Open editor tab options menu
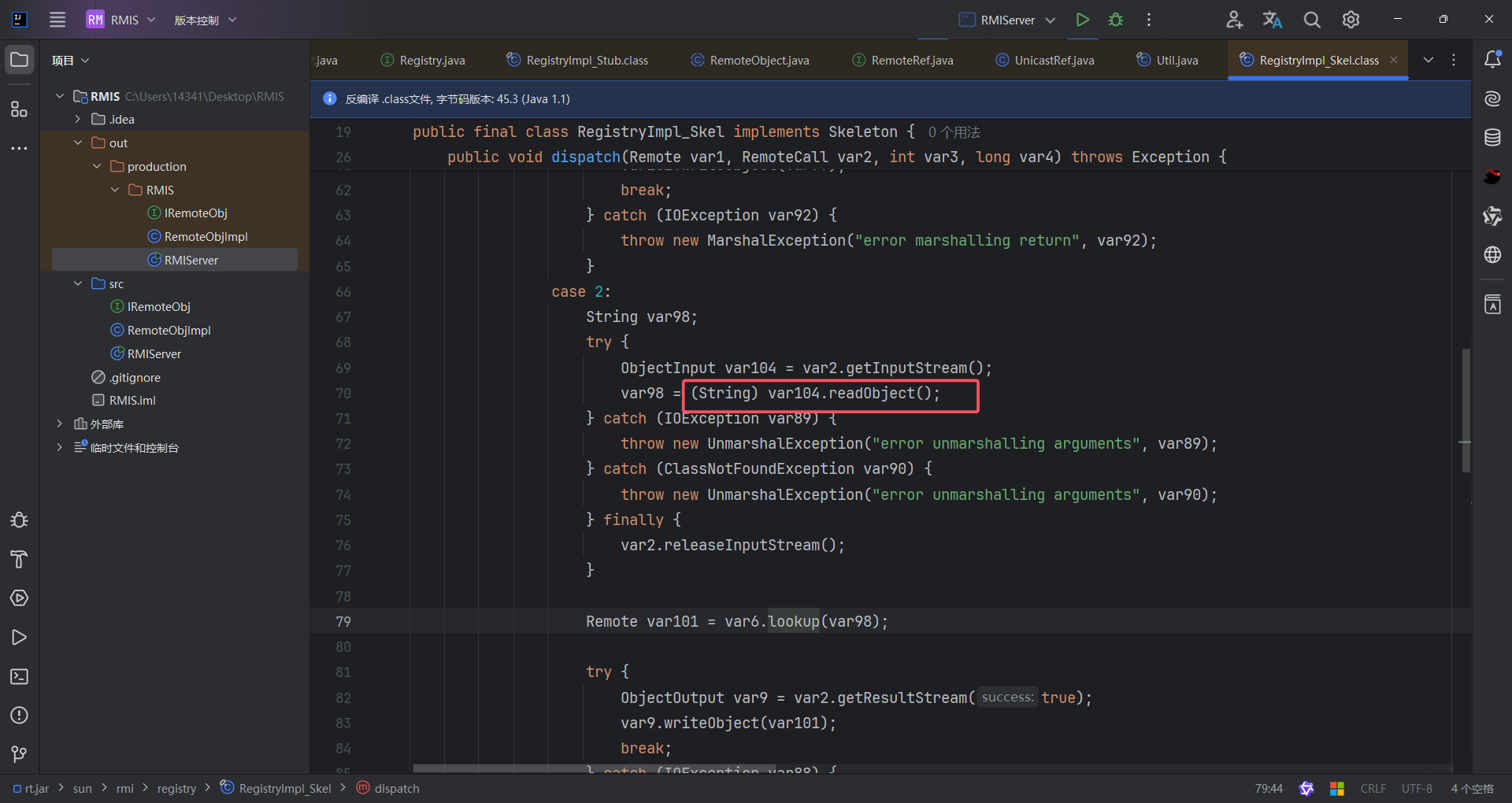This screenshot has height=803, width=1512. [x=1454, y=60]
